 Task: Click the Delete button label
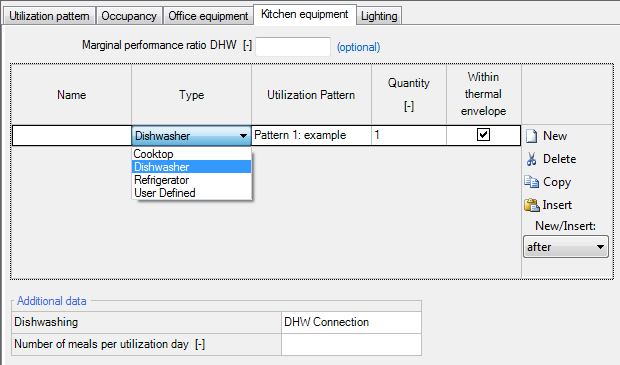(560, 159)
